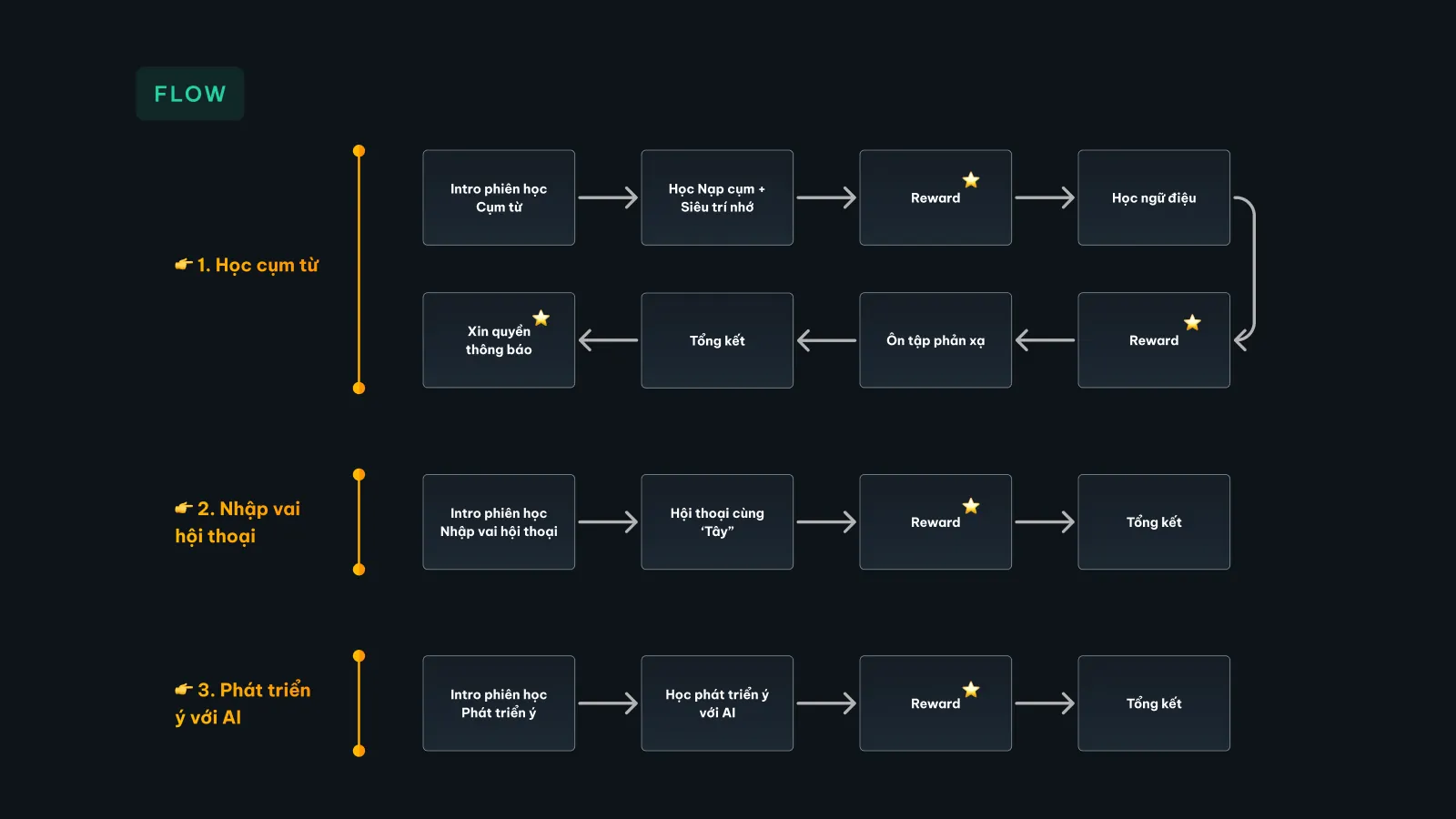1456x819 pixels.
Task: Click the star on the 'Nhập vai hội thoại' row Reward box
Action: click(971, 506)
